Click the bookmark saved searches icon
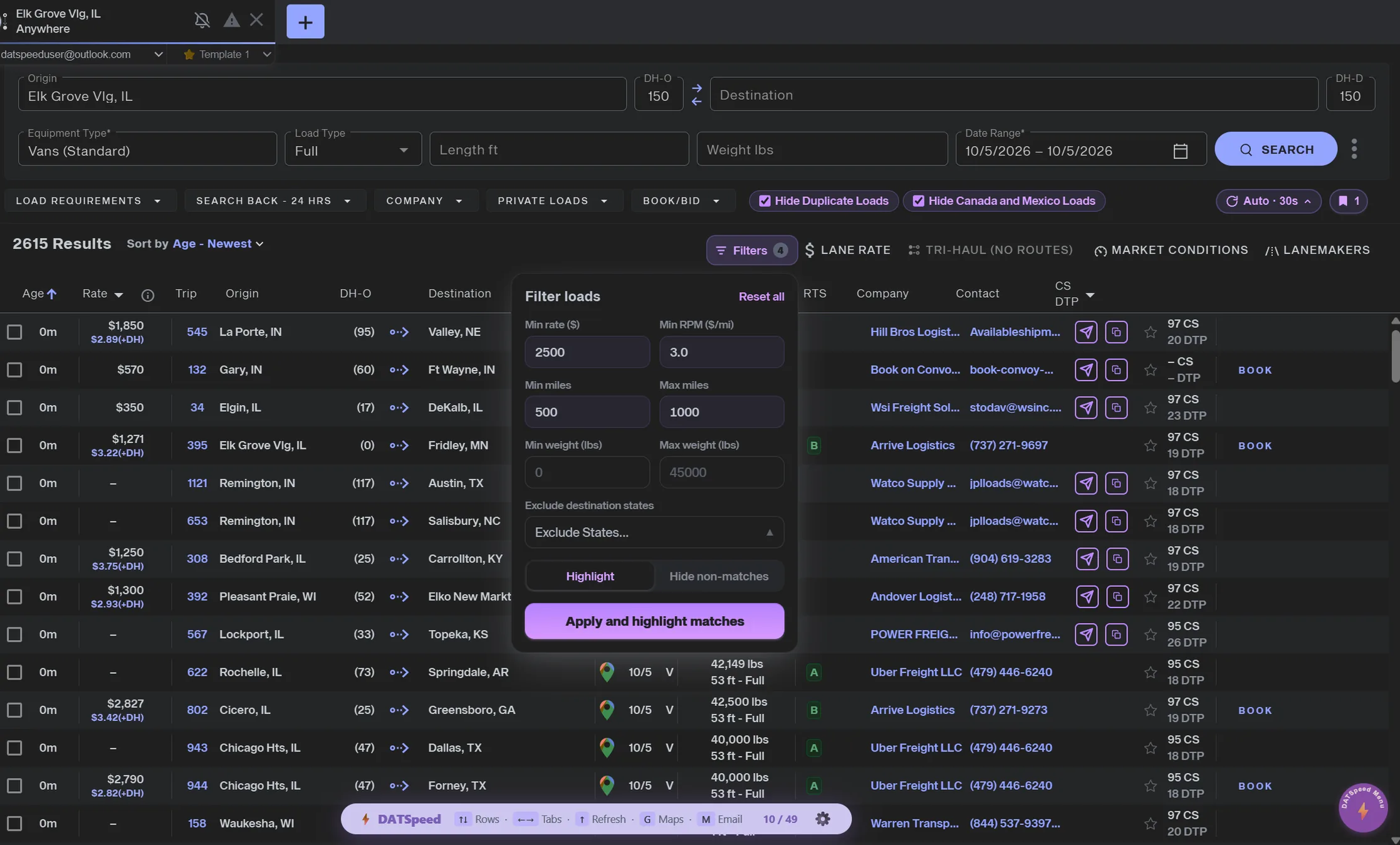1400x845 pixels. [x=1349, y=201]
